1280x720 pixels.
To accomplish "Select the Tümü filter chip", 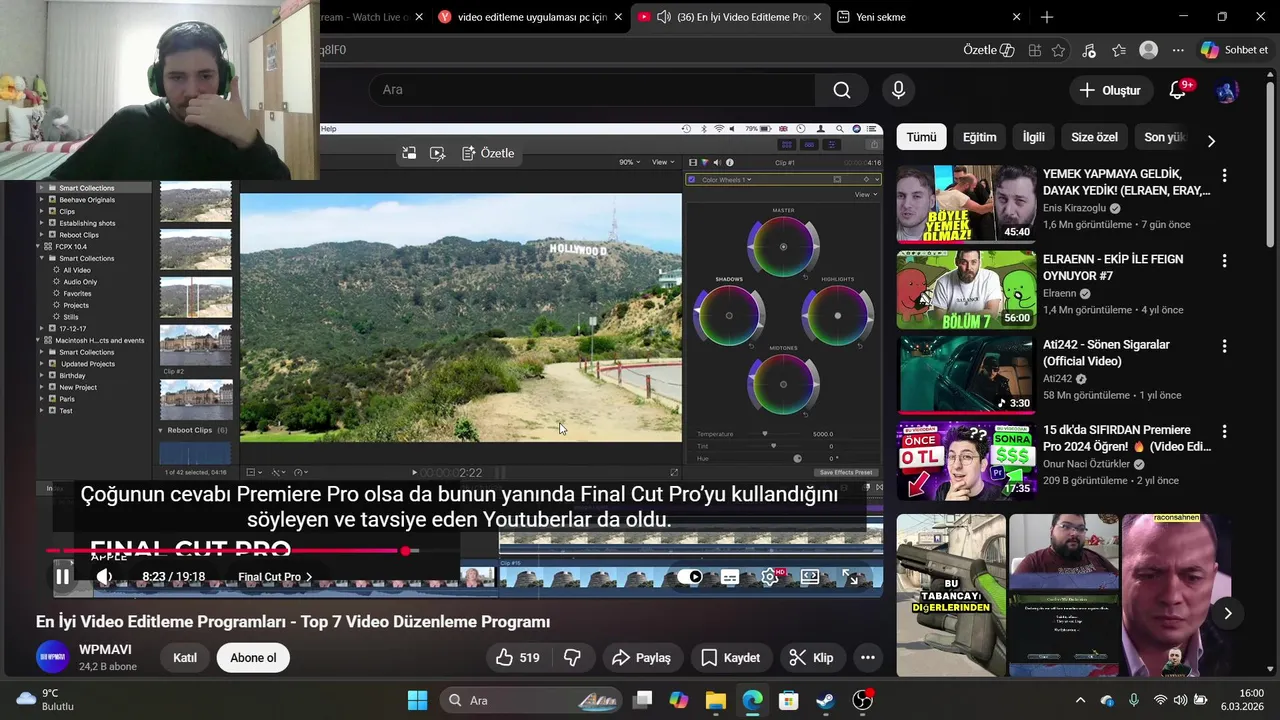I will 921,137.
